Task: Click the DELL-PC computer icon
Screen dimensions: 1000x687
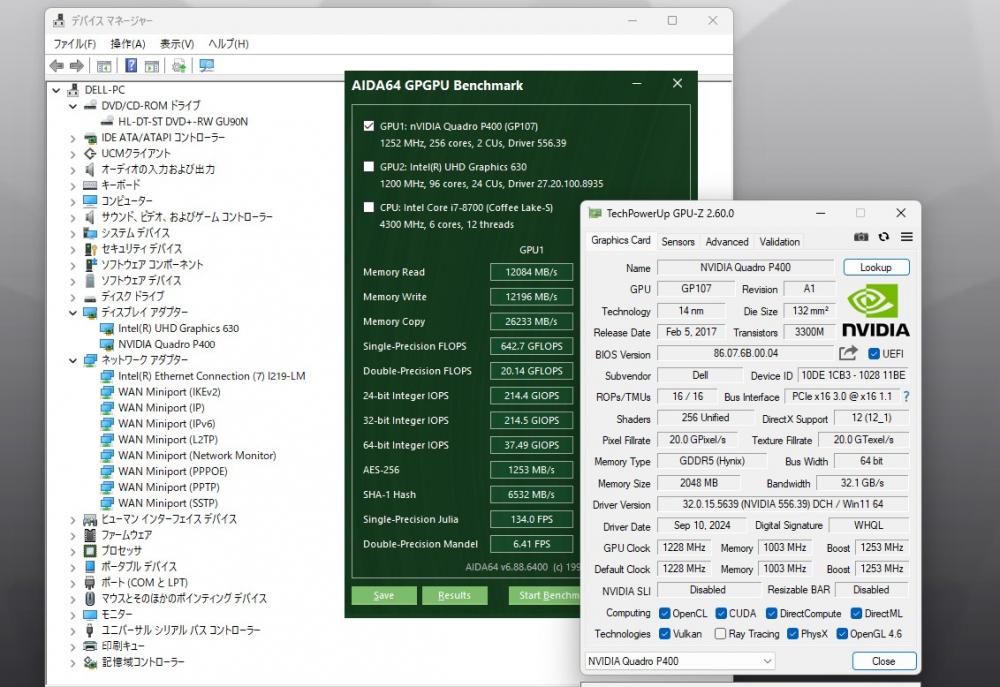Action: (73, 90)
